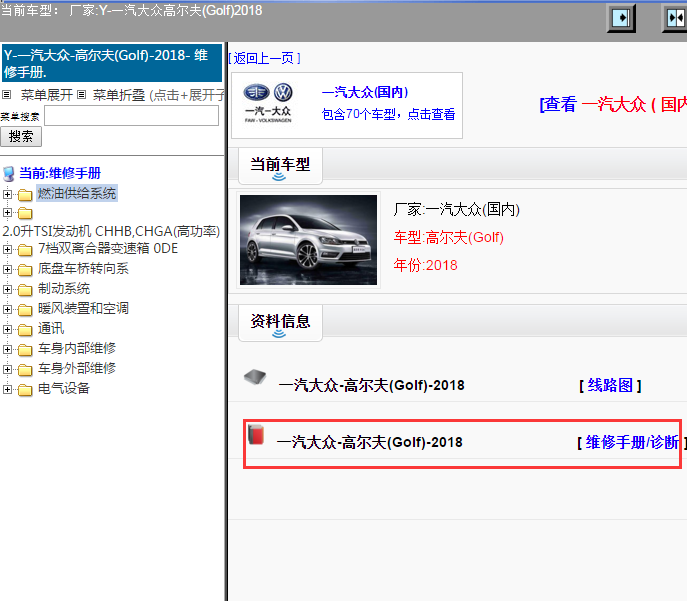Select 暖风装置和空调 item
This screenshot has width=687, height=601.
click(83, 308)
